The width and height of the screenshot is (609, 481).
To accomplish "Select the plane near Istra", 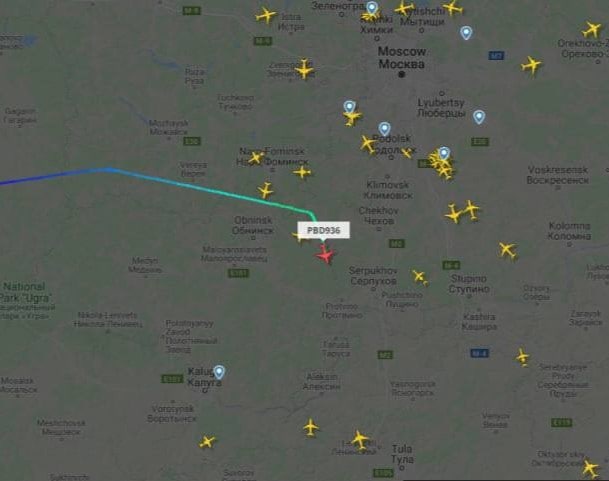I will pyautogui.click(x=266, y=16).
